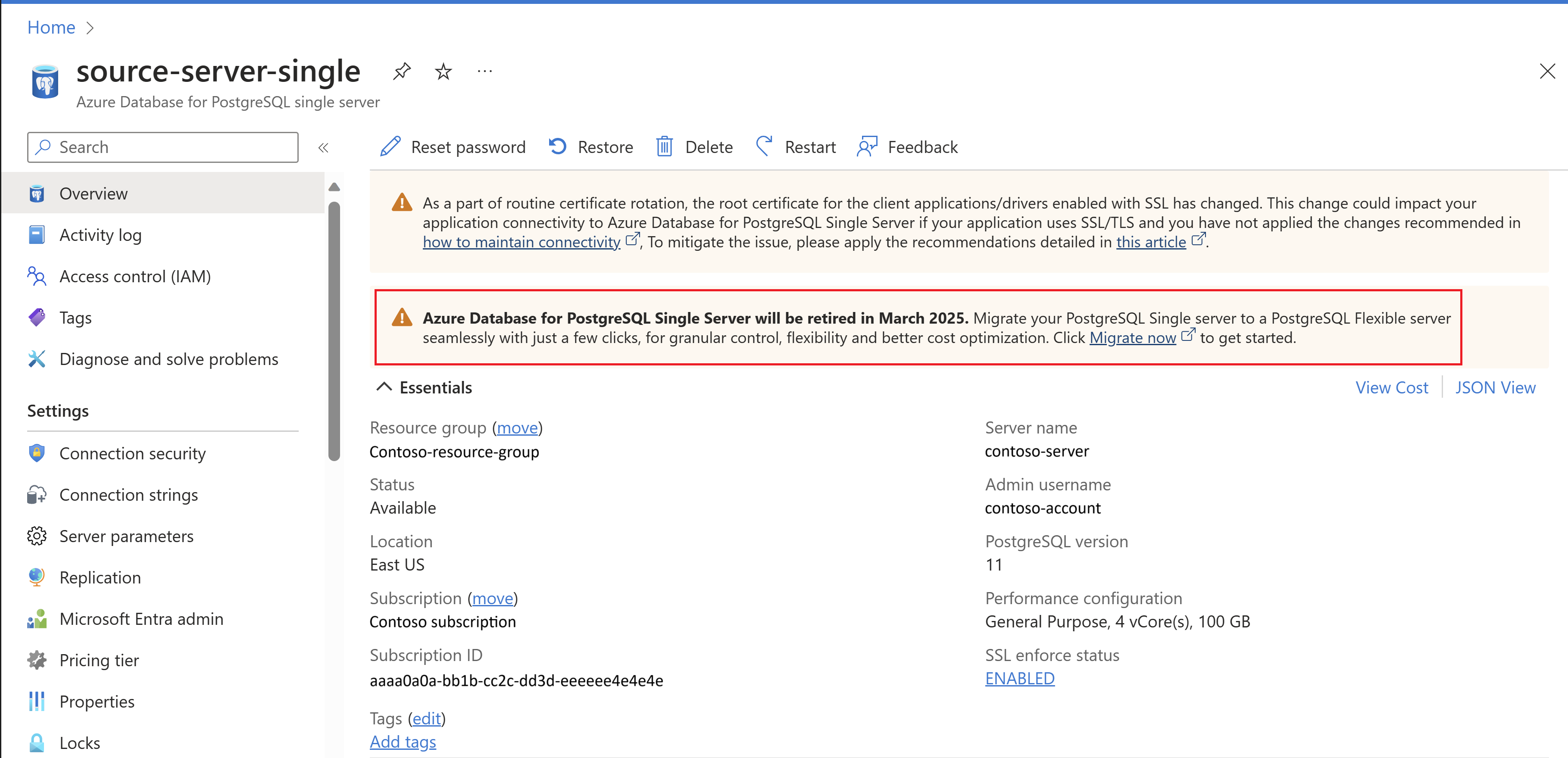Collapse the Essentials section
1568x758 pixels.
tap(384, 387)
